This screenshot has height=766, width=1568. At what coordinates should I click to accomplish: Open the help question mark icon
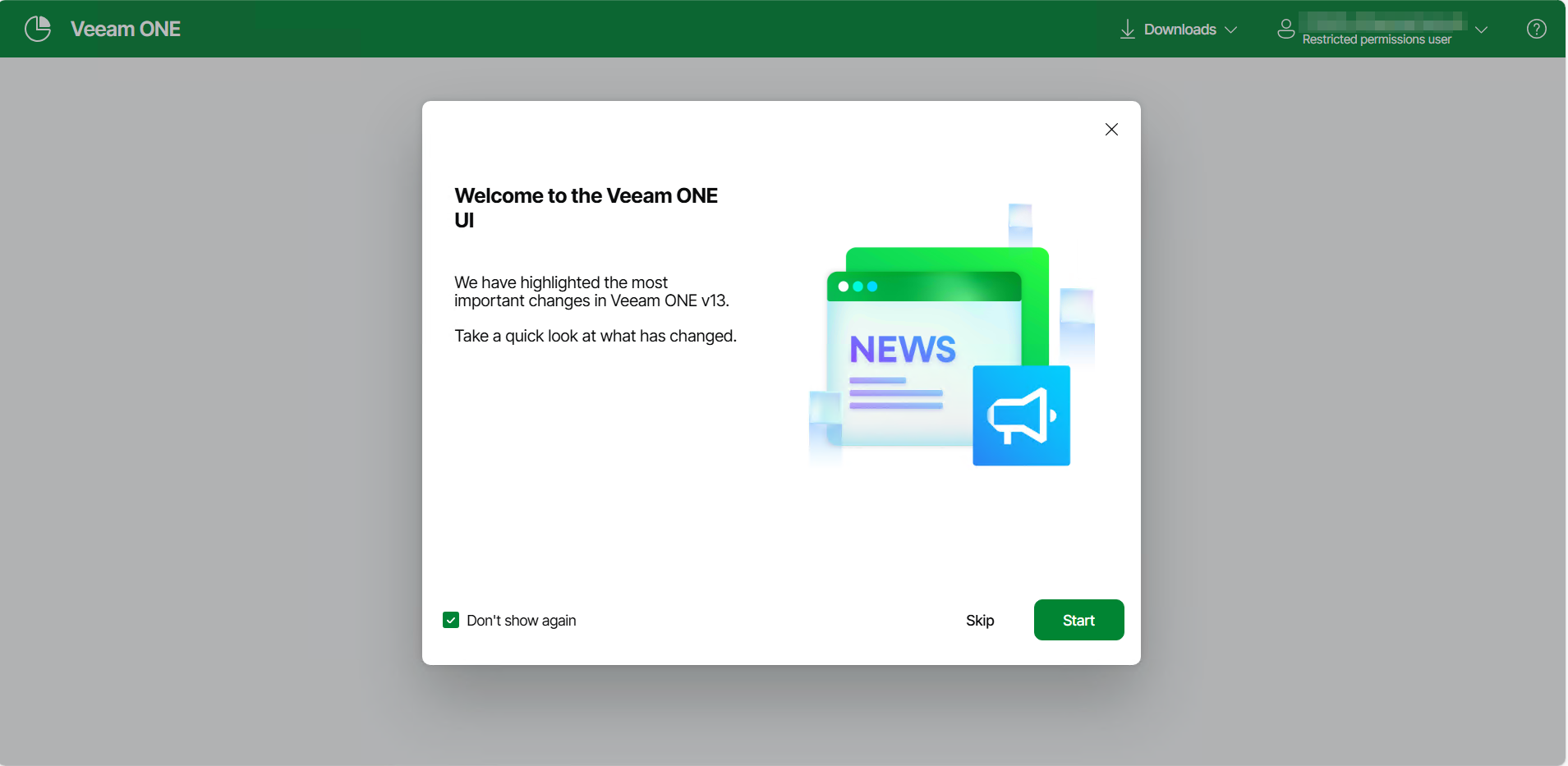[1536, 29]
